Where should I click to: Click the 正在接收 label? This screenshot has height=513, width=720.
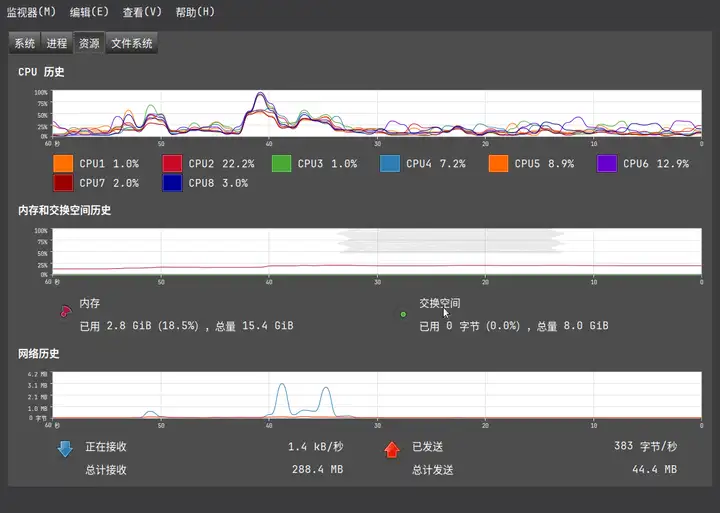106,447
